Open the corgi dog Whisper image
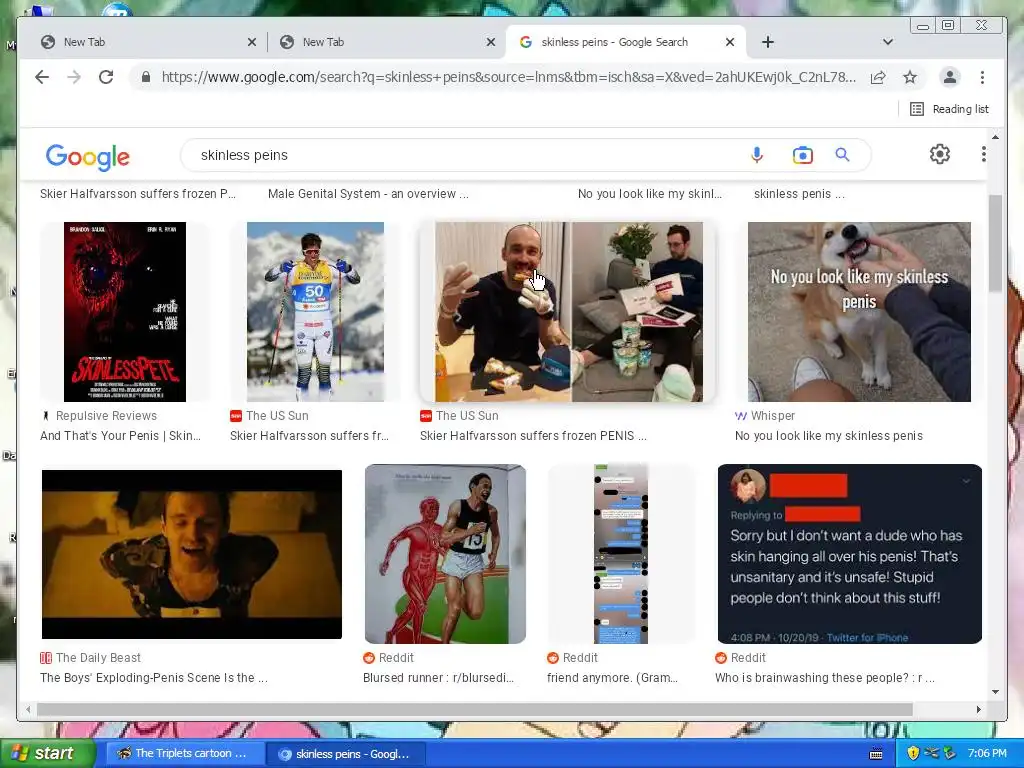The height and width of the screenshot is (768, 1024). click(x=859, y=312)
